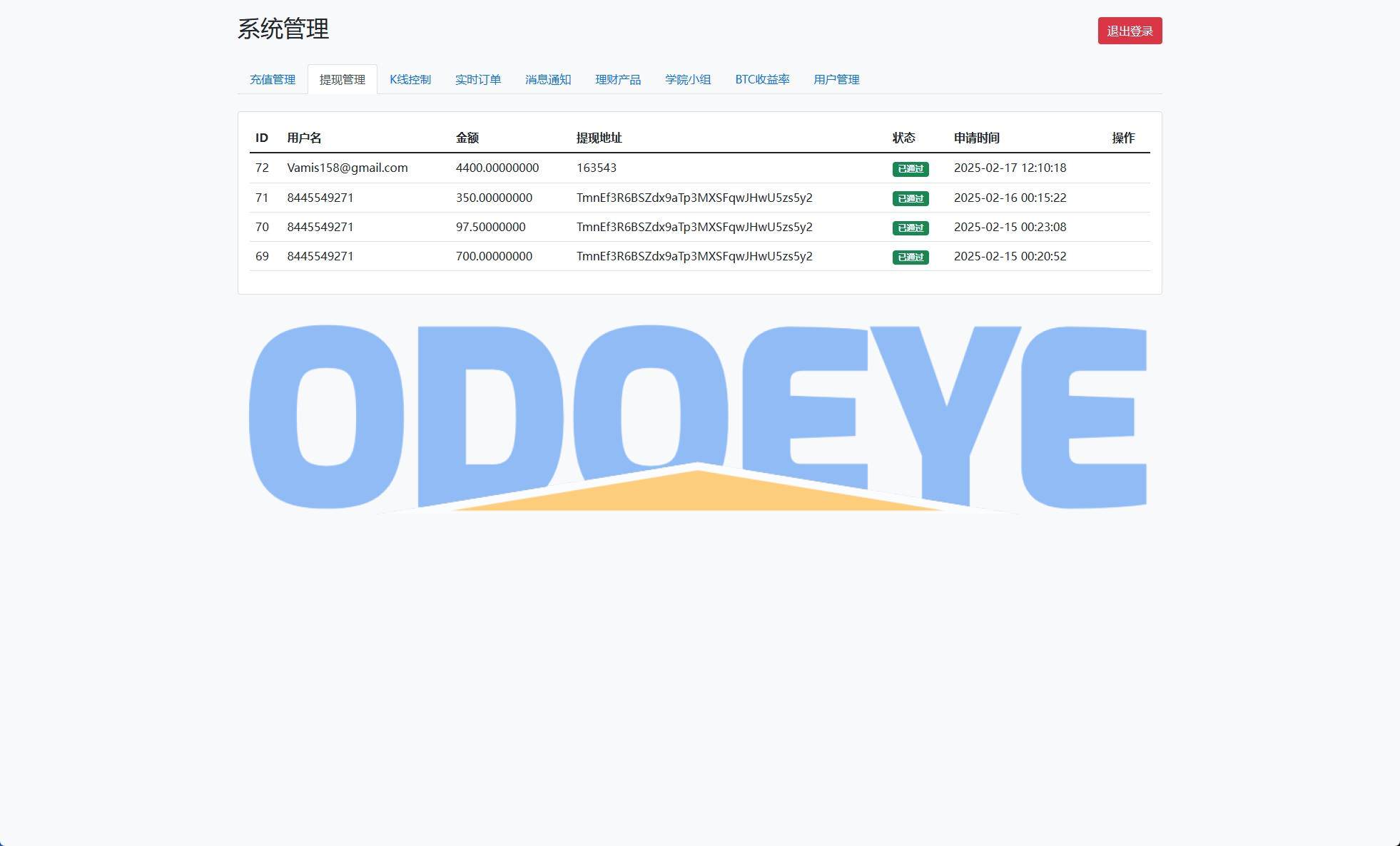
Task: Select the 提现管理 tab
Action: [342, 79]
